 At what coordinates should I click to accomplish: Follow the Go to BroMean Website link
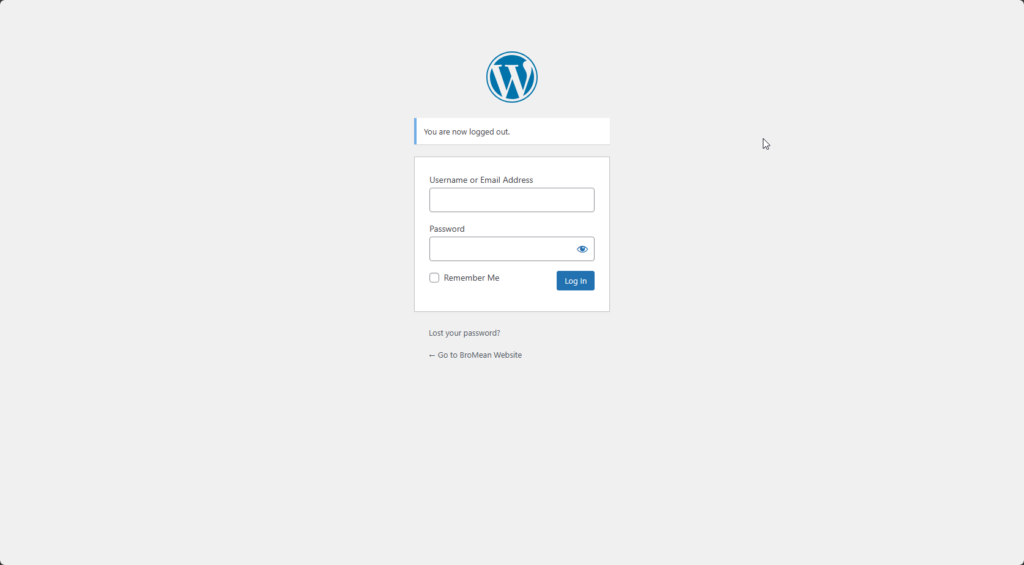tap(475, 355)
